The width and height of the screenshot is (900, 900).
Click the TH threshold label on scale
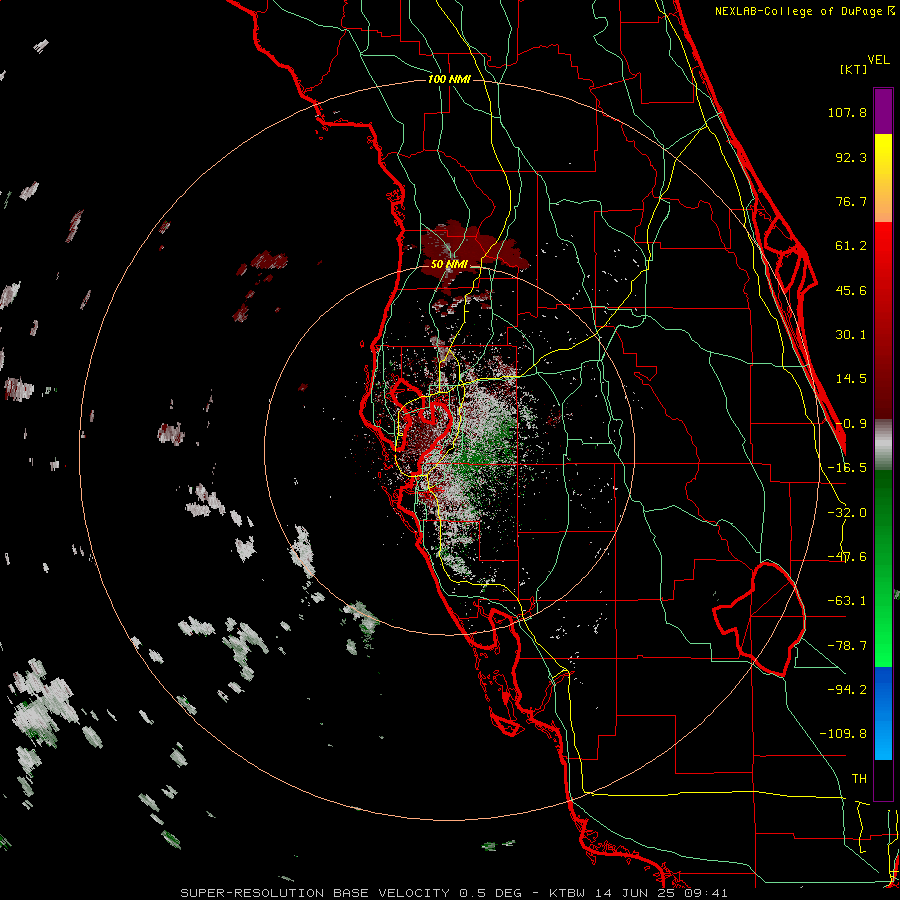859,779
